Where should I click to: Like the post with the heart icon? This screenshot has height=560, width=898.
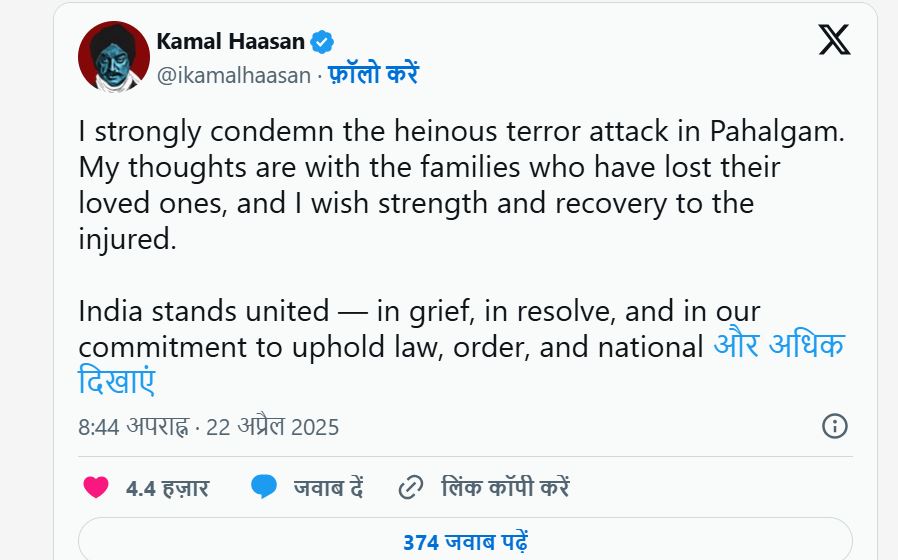click(96, 488)
